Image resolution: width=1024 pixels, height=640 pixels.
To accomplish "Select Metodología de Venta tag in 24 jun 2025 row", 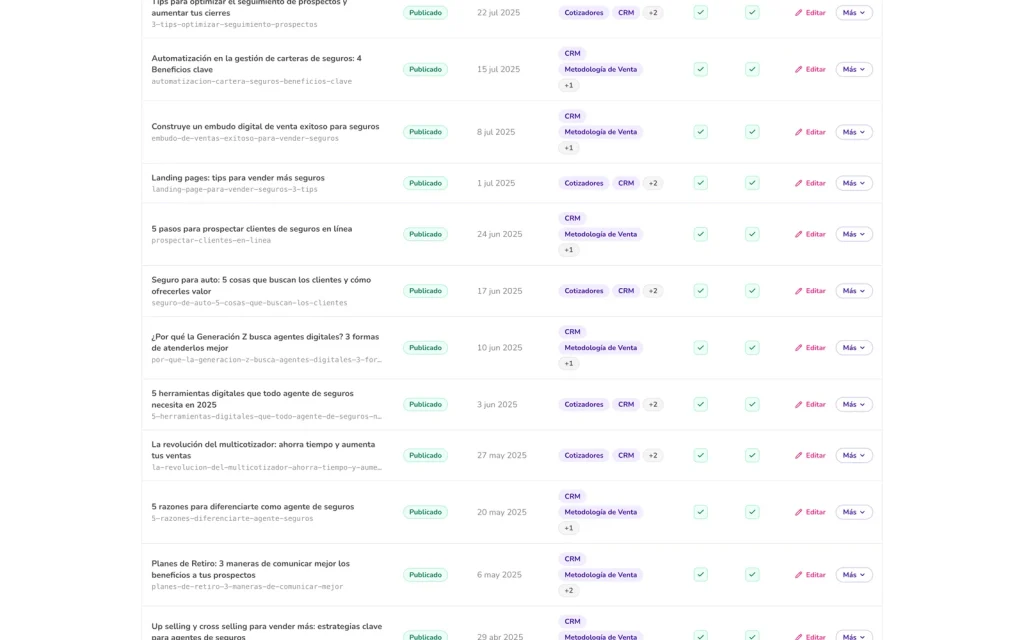I will 600,234.
